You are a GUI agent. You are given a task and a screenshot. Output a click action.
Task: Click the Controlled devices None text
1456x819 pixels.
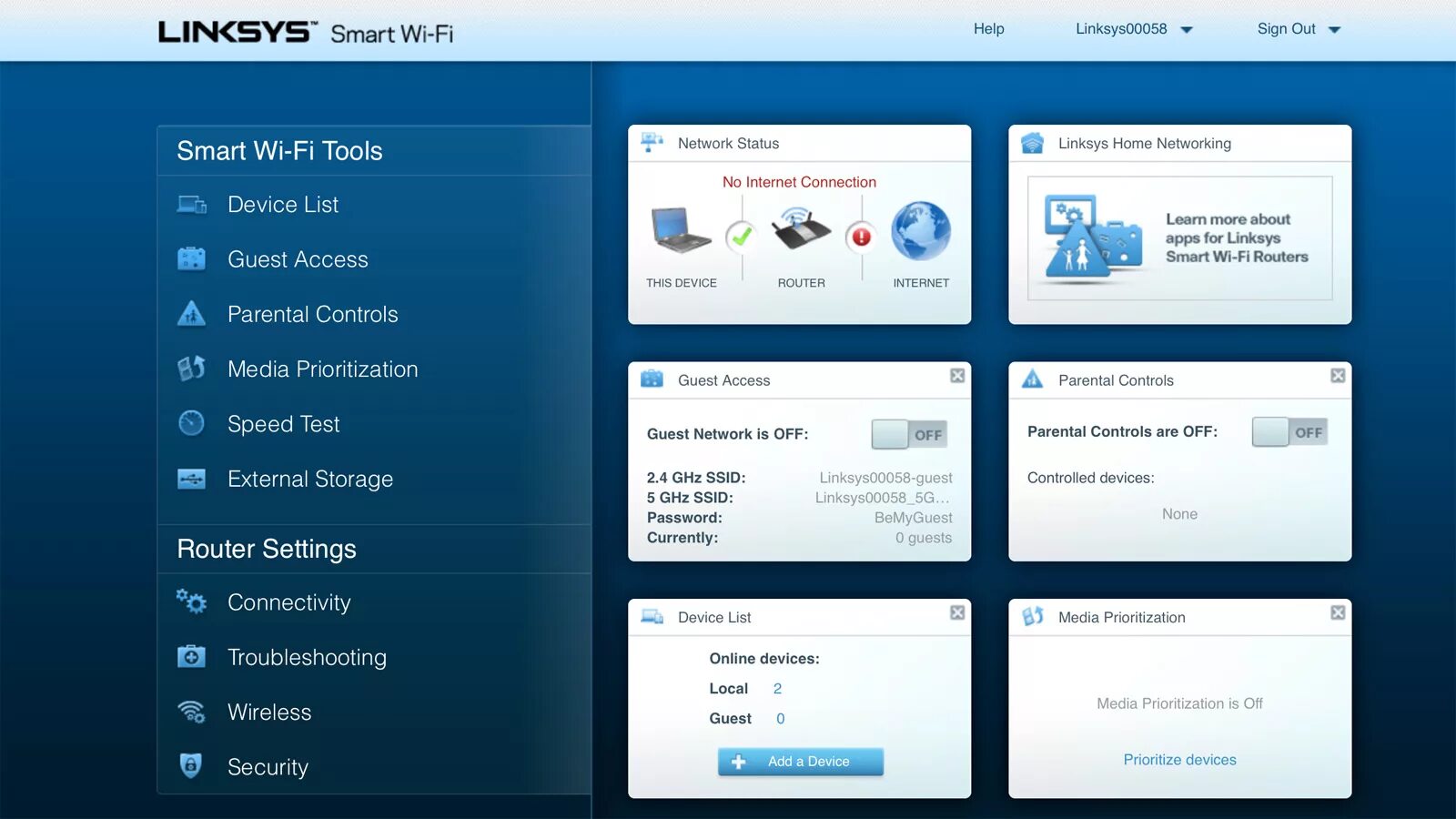point(1179,514)
